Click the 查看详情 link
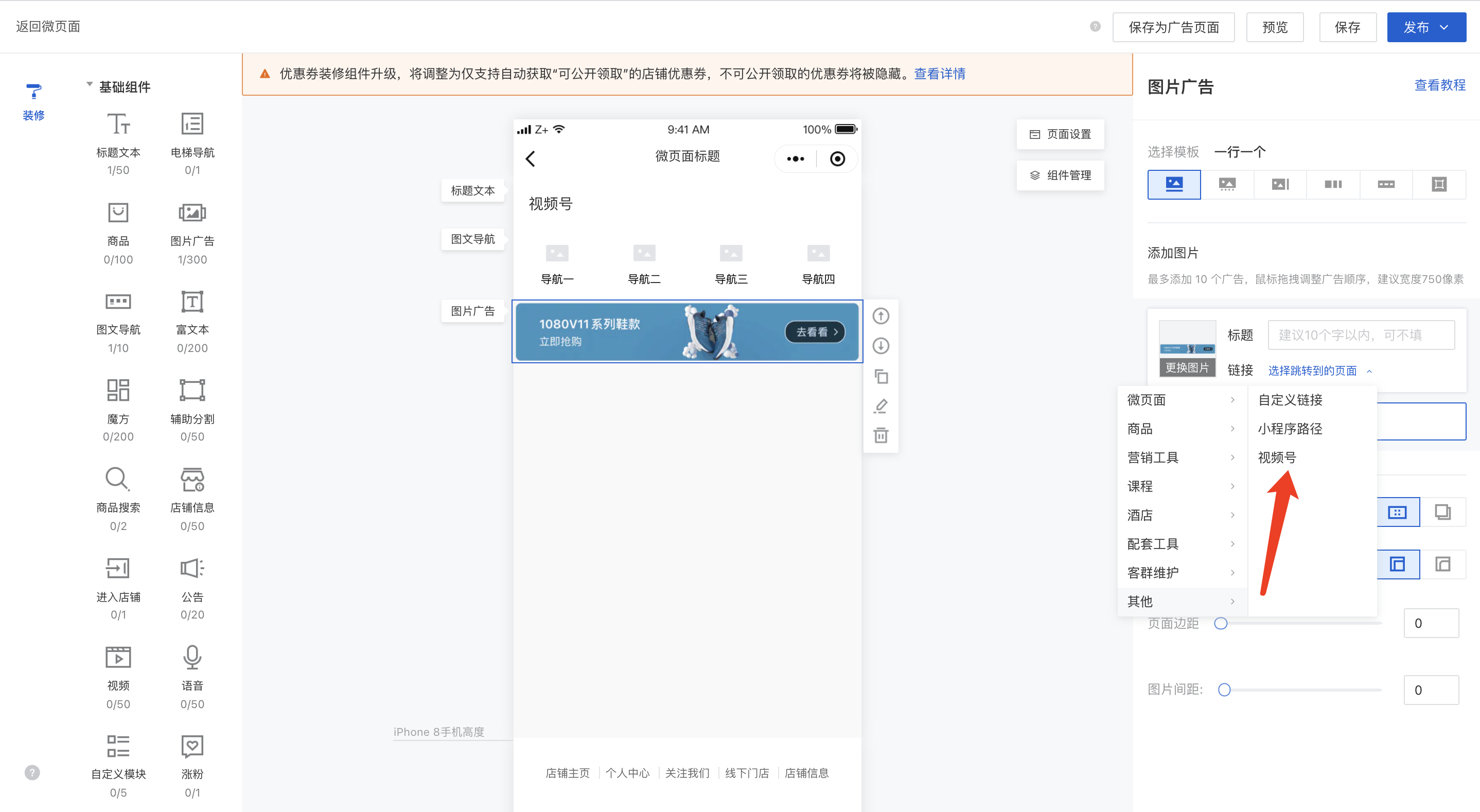The width and height of the screenshot is (1480, 812). coord(939,74)
